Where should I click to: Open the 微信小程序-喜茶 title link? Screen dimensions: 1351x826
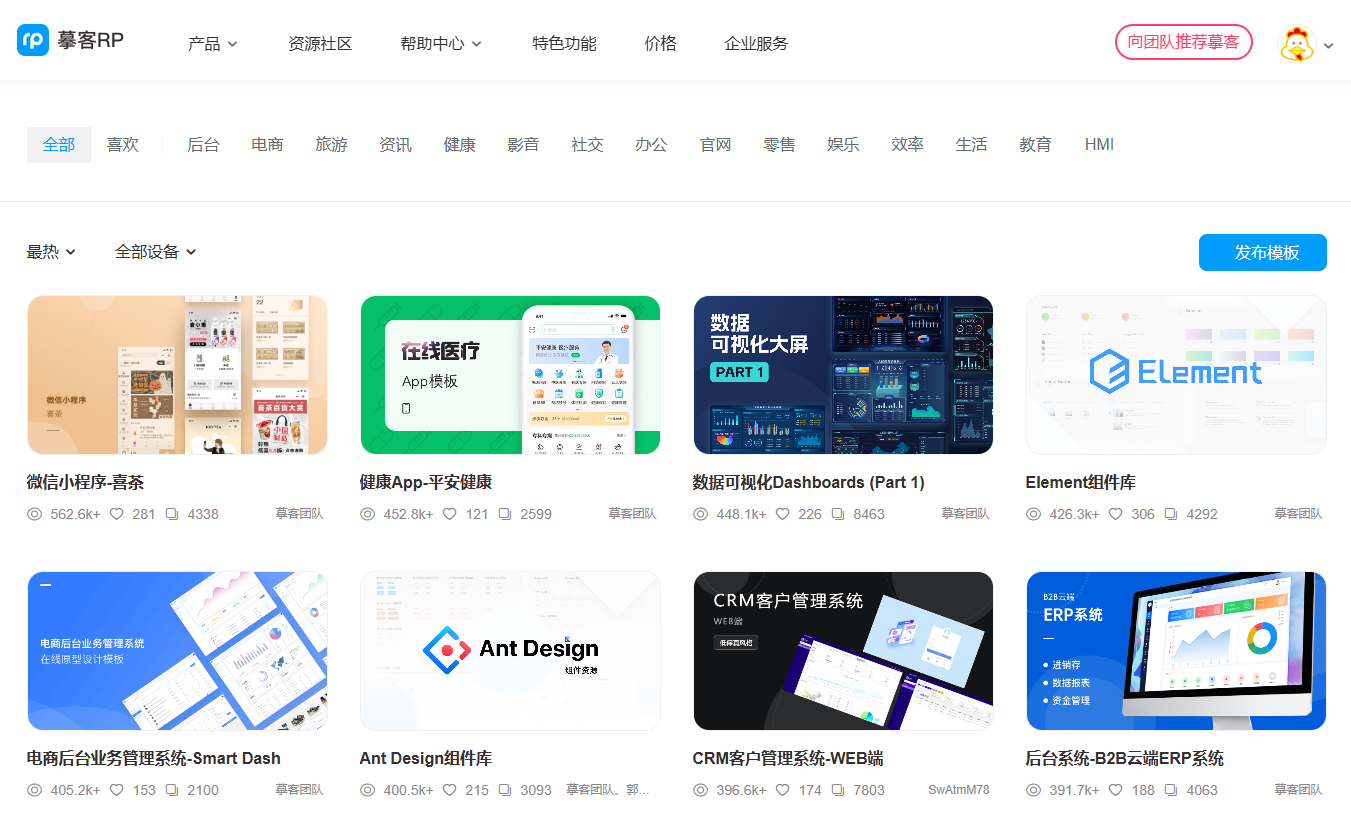(x=85, y=482)
